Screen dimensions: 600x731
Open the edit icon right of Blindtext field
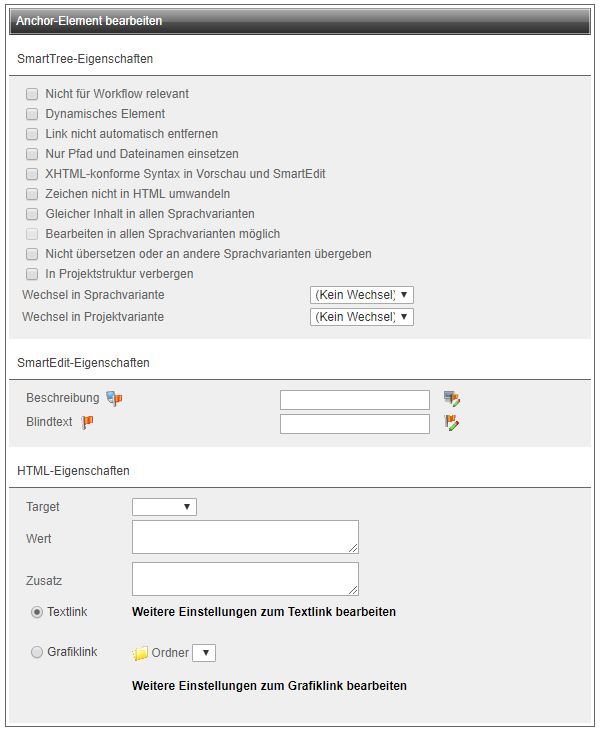coord(452,423)
